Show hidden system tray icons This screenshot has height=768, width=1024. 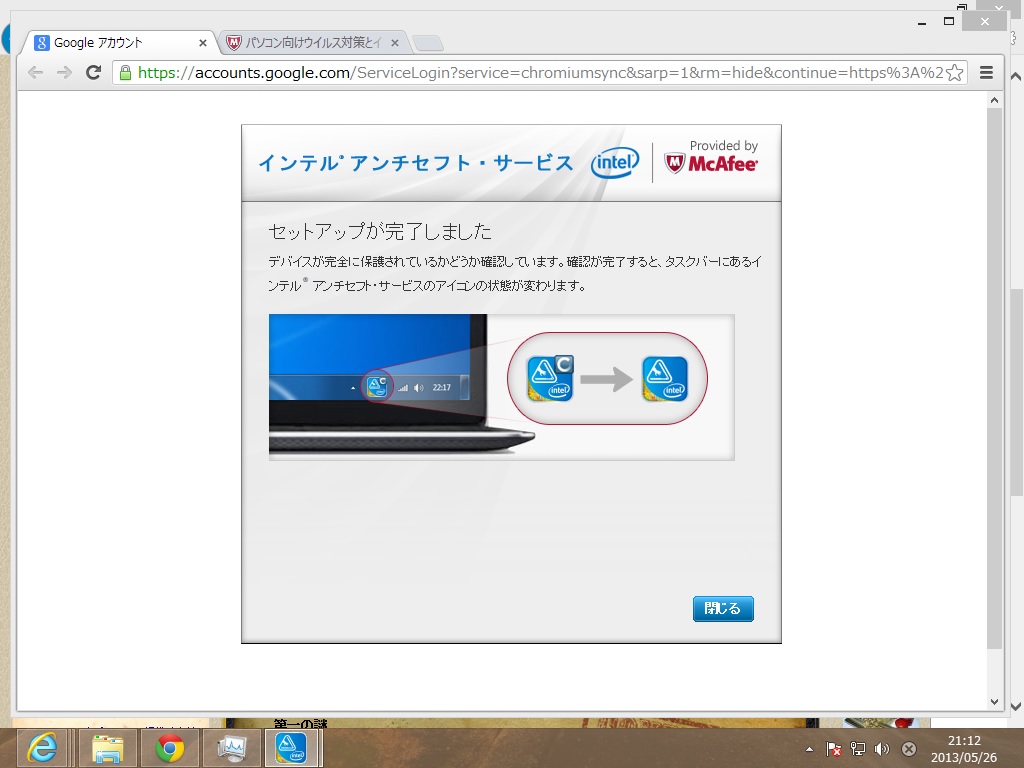point(809,749)
